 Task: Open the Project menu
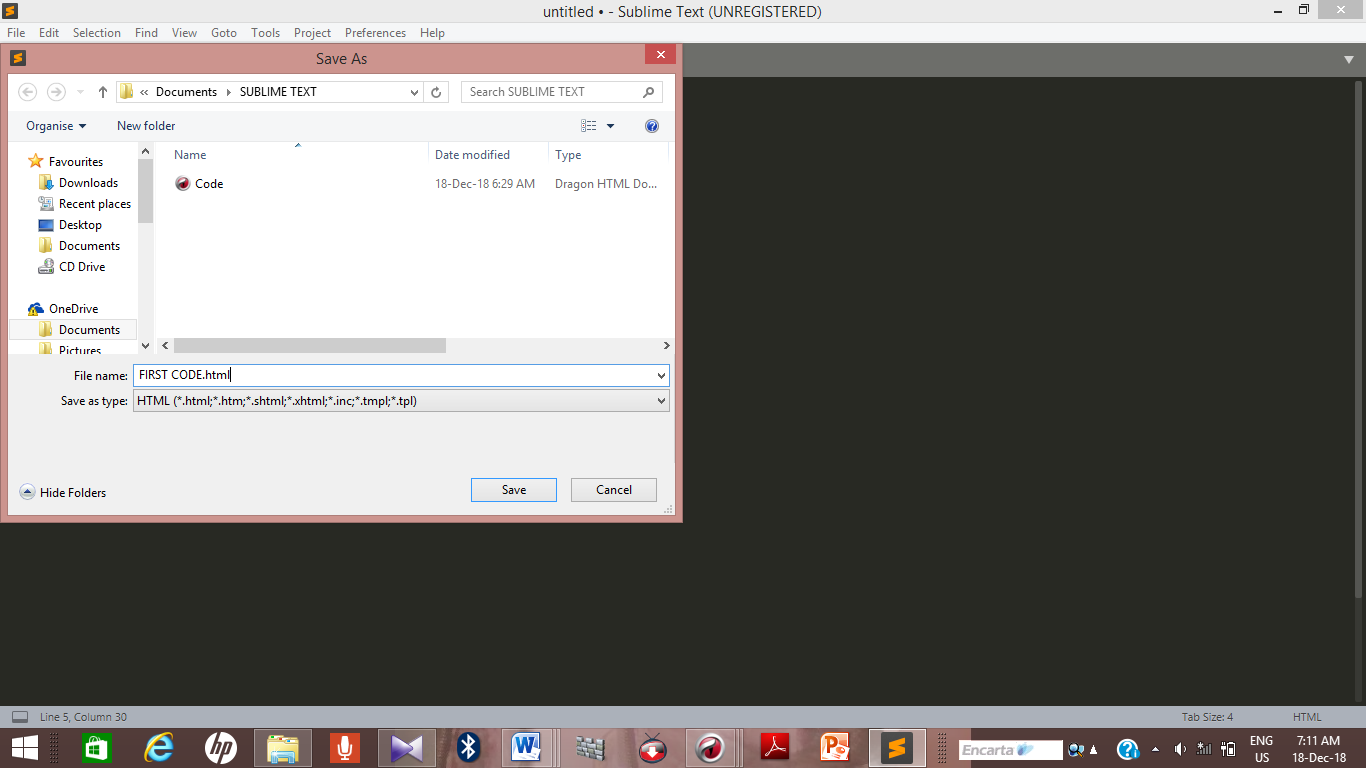pos(313,33)
